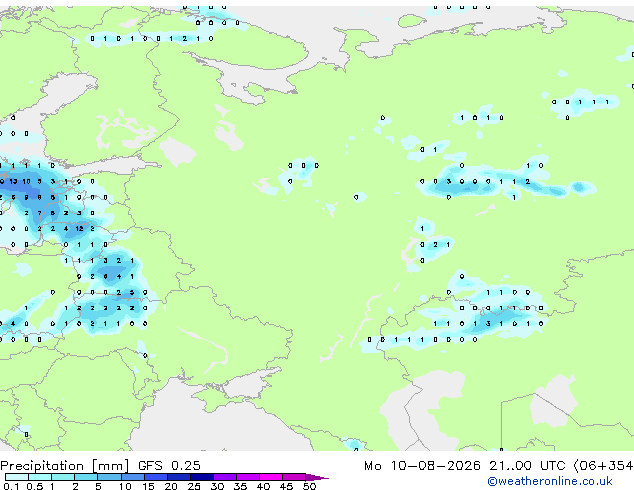The image size is (634, 490).
Task: Click the 'GFS 0.25' model label
Action: pyautogui.click(x=169, y=466)
